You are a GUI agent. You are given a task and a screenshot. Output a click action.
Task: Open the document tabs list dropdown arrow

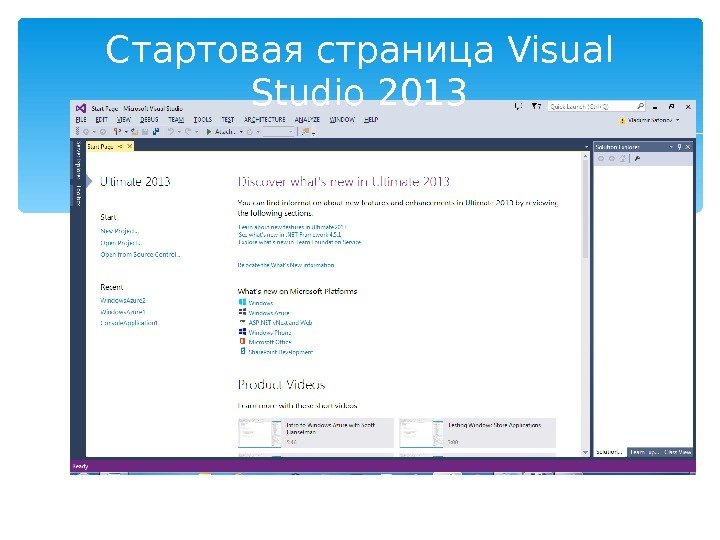[x=586, y=147]
